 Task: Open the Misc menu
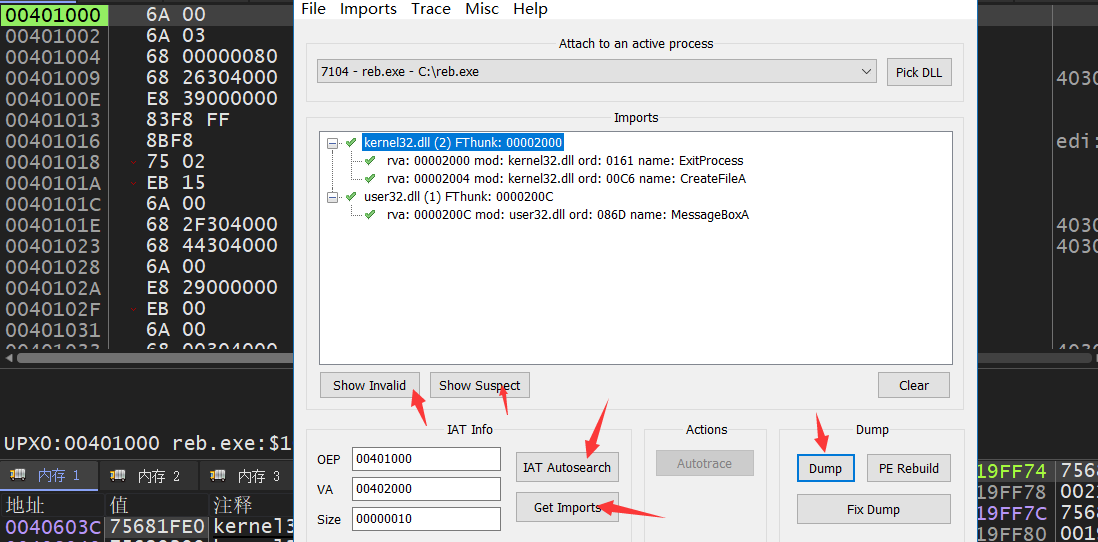482,9
